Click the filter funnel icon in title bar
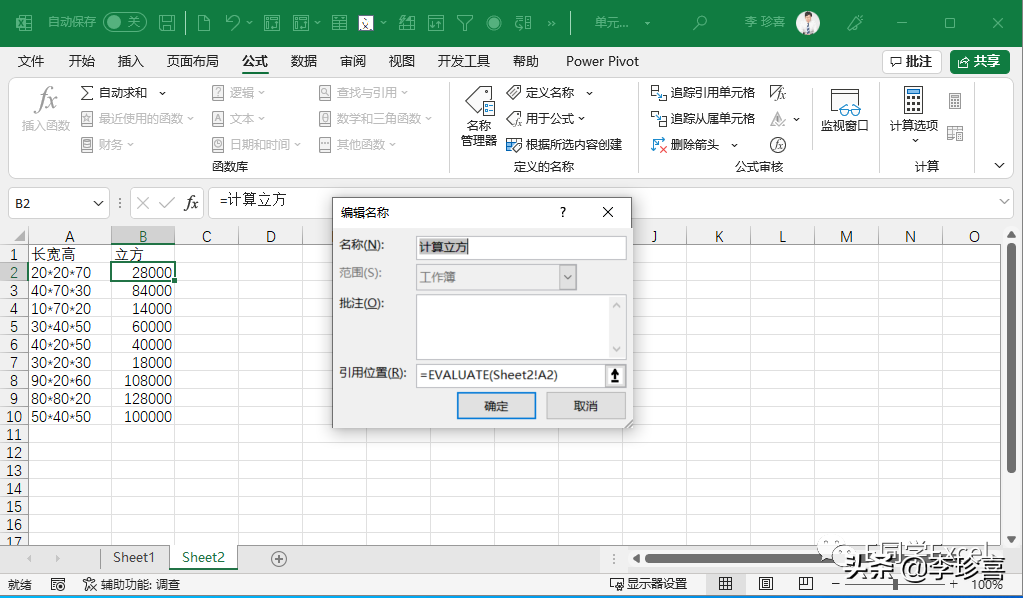 (x=465, y=23)
